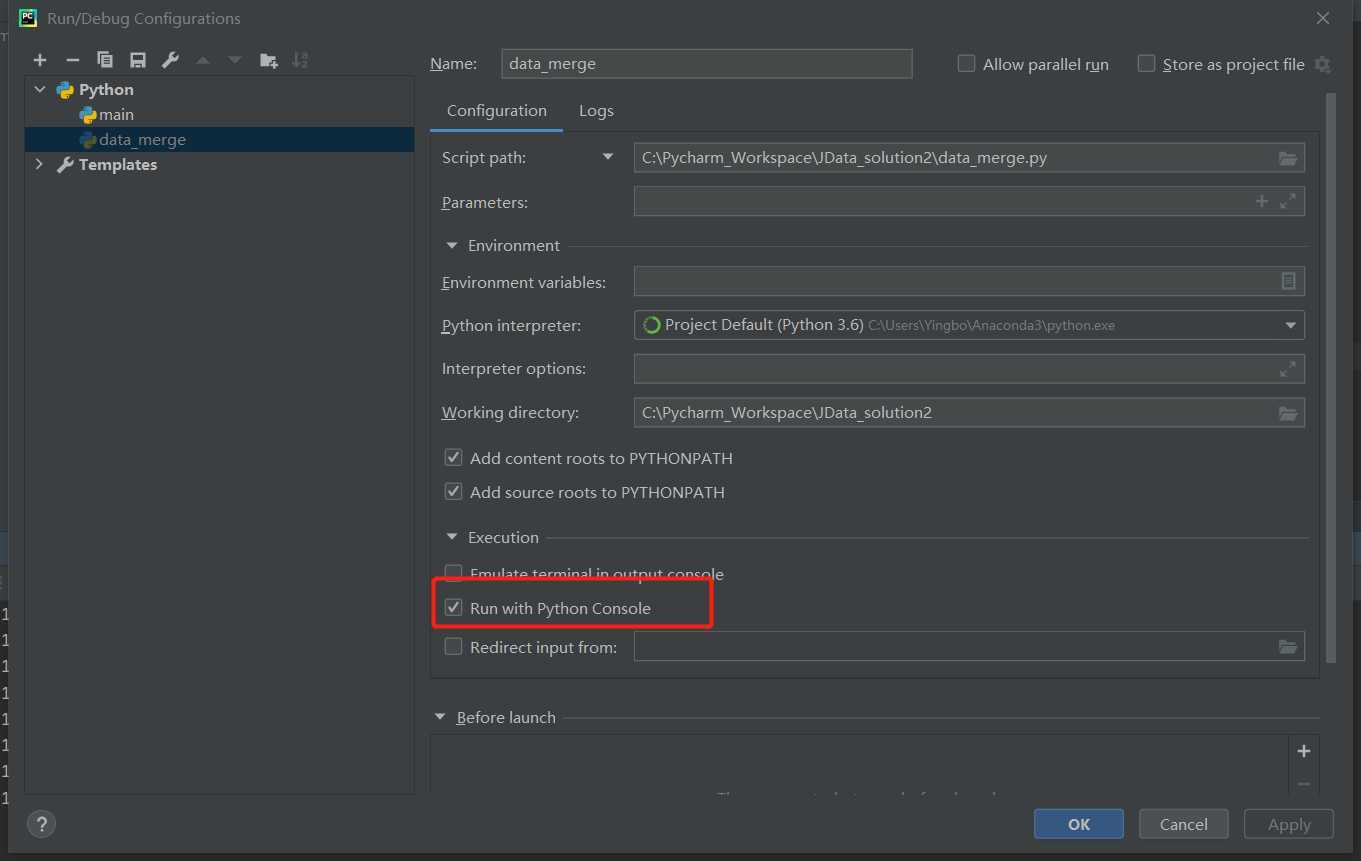Click the Apply button
The height and width of the screenshot is (861, 1361).
click(x=1289, y=824)
